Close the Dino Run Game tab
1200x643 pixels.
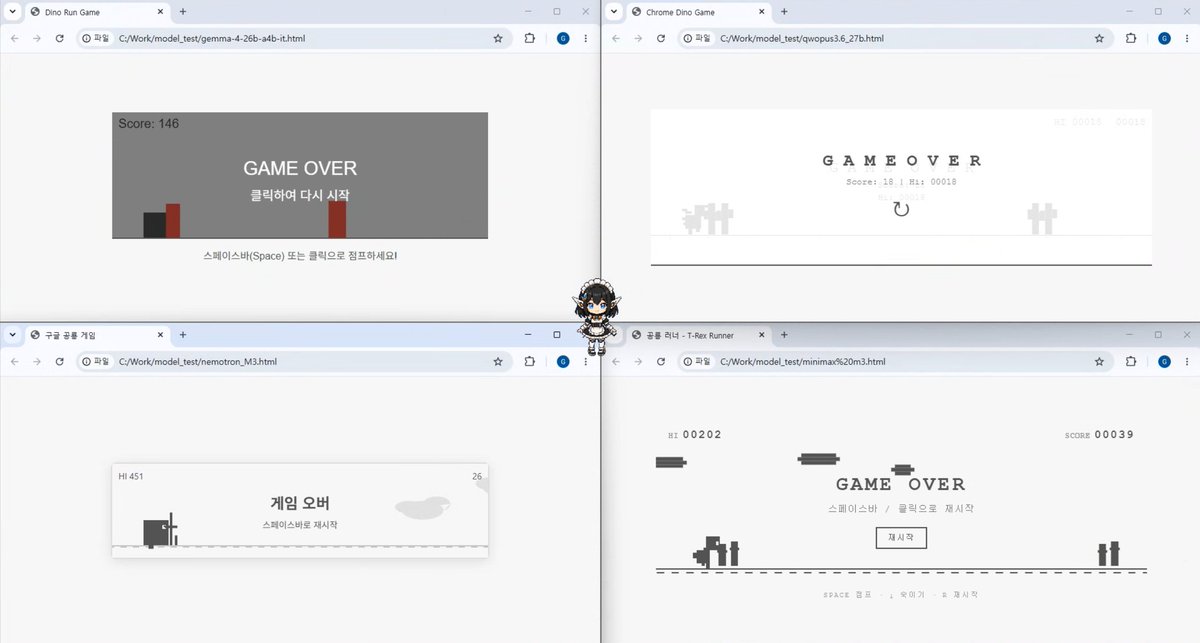pyautogui.click(x=161, y=12)
